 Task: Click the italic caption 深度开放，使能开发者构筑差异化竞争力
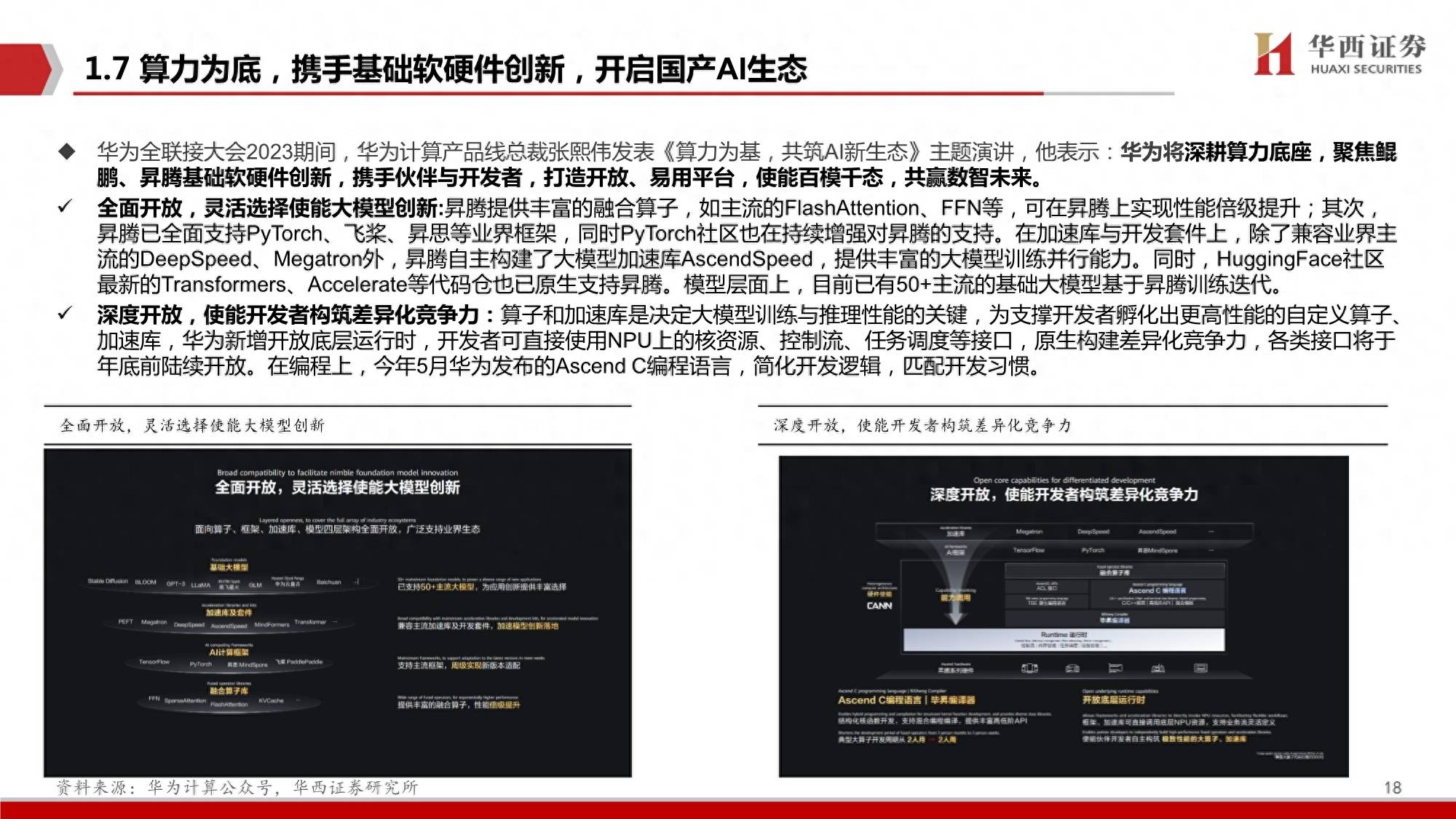coord(922,425)
